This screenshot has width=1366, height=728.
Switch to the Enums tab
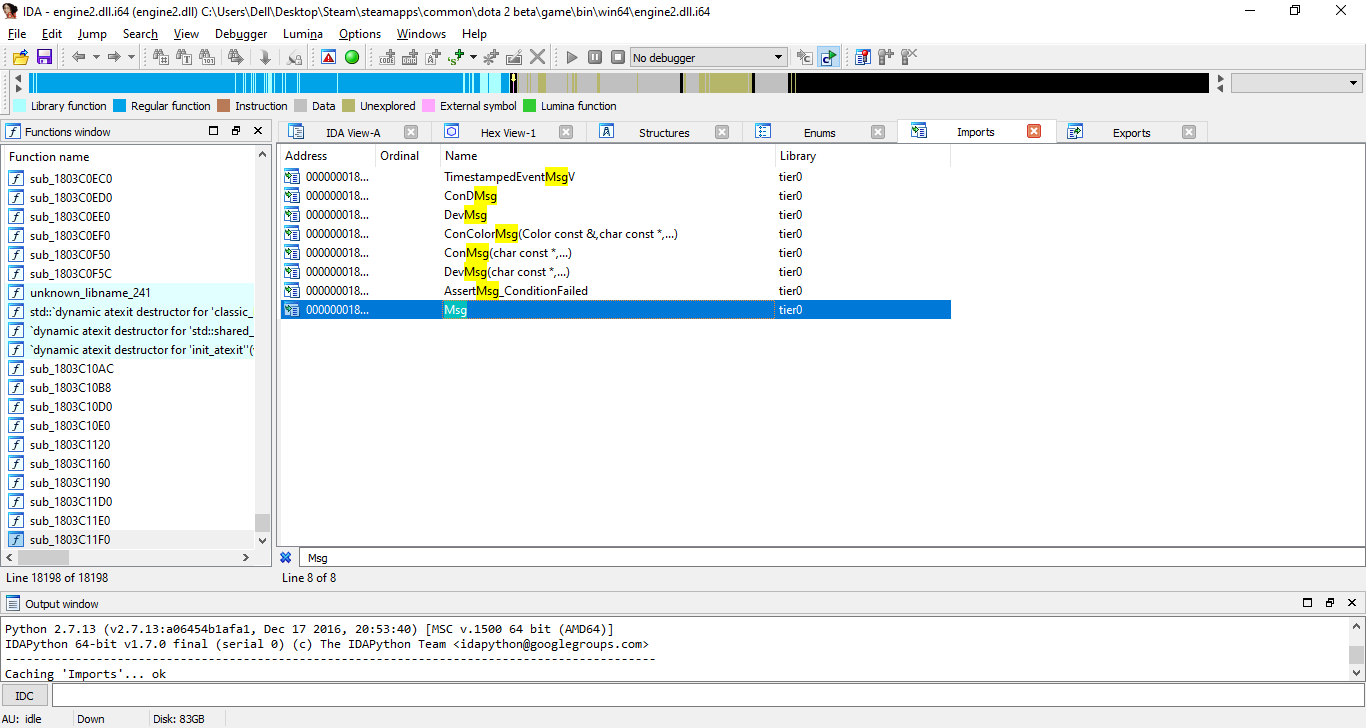[x=819, y=132]
